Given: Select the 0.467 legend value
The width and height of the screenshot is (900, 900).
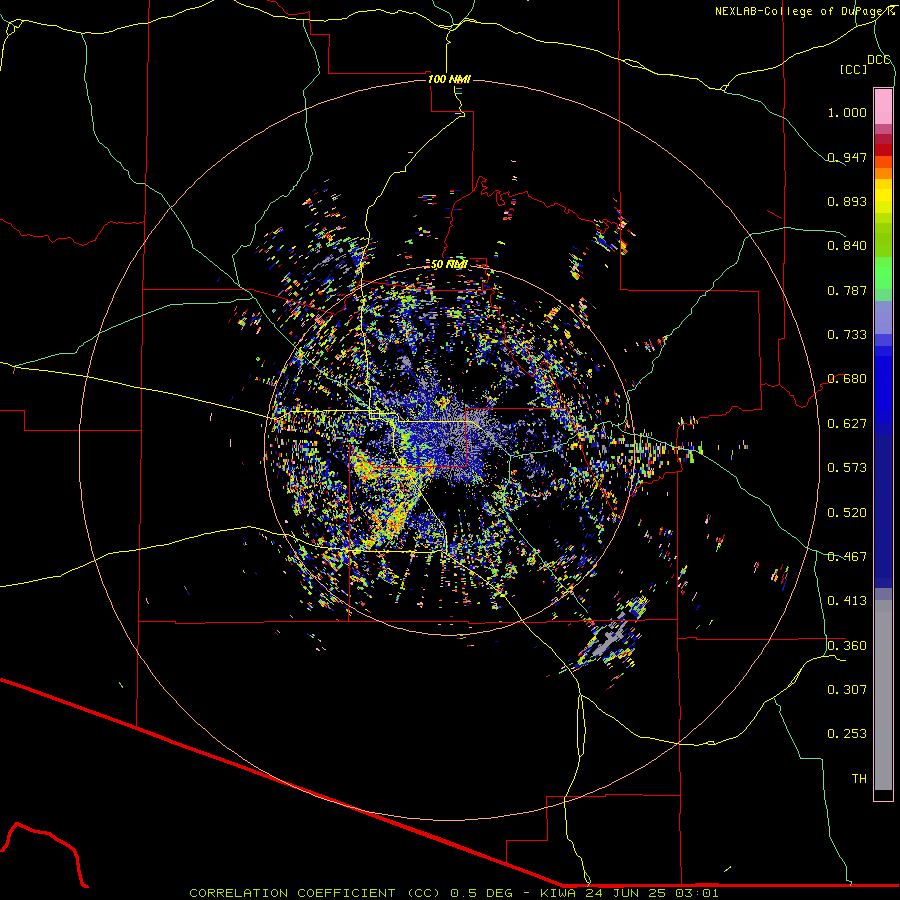Looking at the screenshot, I should 847,557.
